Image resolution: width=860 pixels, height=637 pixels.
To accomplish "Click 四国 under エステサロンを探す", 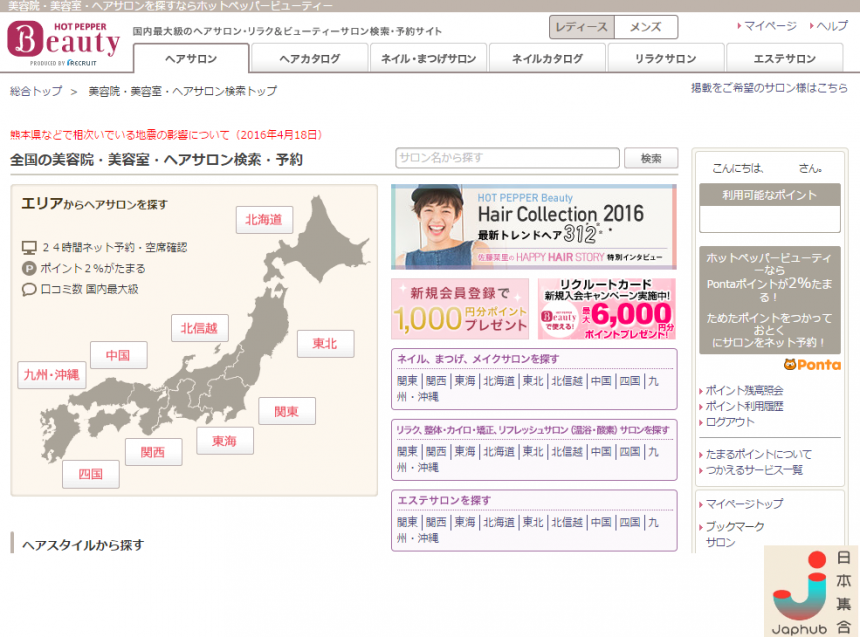I will (630, 522).
